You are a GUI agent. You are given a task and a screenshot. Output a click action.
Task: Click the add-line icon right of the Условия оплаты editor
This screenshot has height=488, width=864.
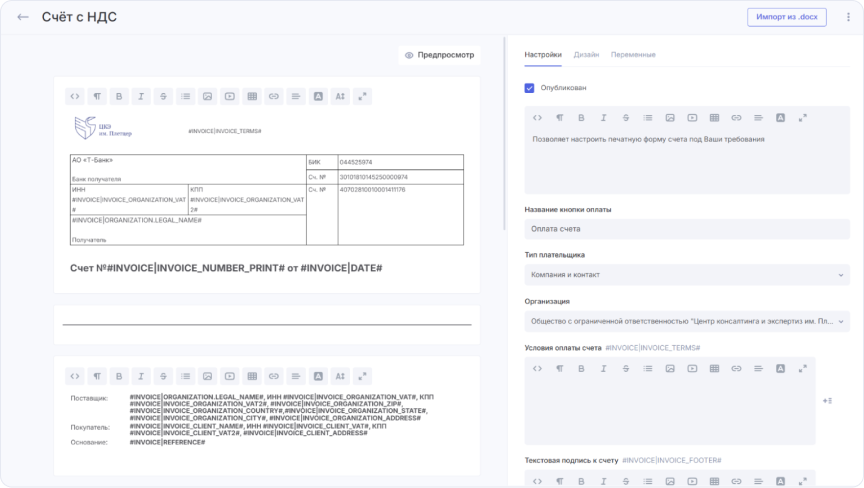coord(827,401)
